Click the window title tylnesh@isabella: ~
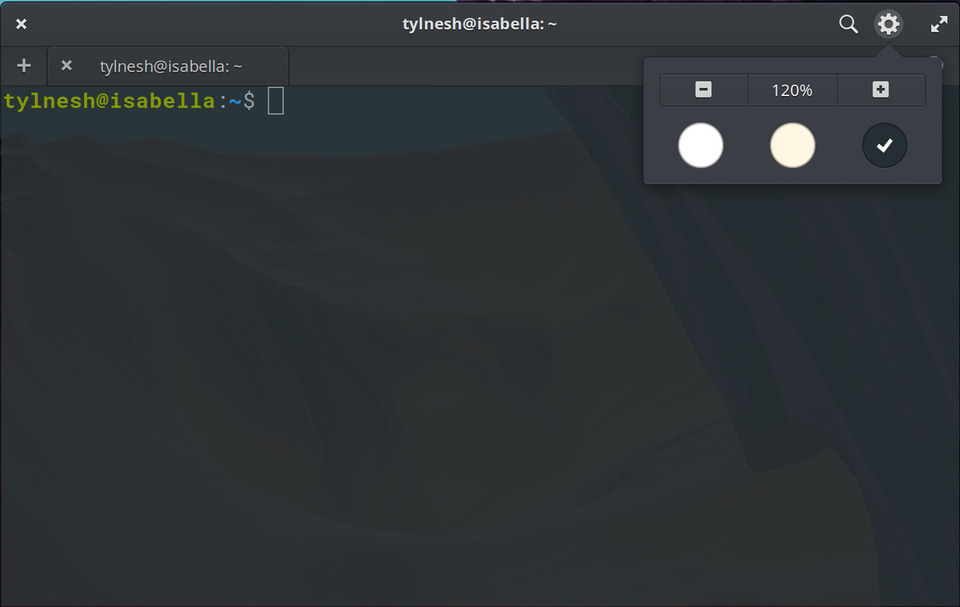The image size is (960, 607). (479, 24)
